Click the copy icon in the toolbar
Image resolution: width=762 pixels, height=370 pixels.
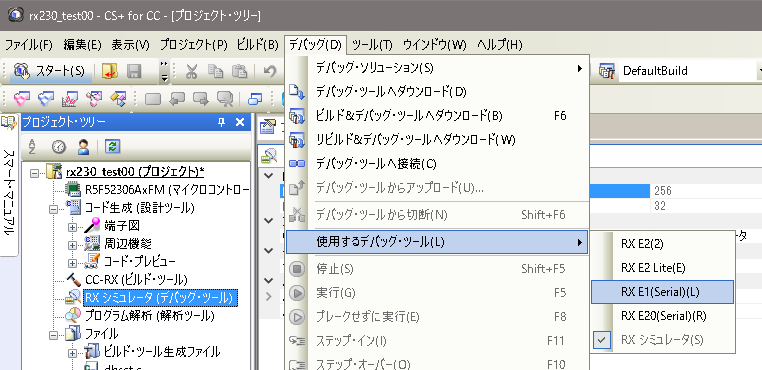coord(215,71)
